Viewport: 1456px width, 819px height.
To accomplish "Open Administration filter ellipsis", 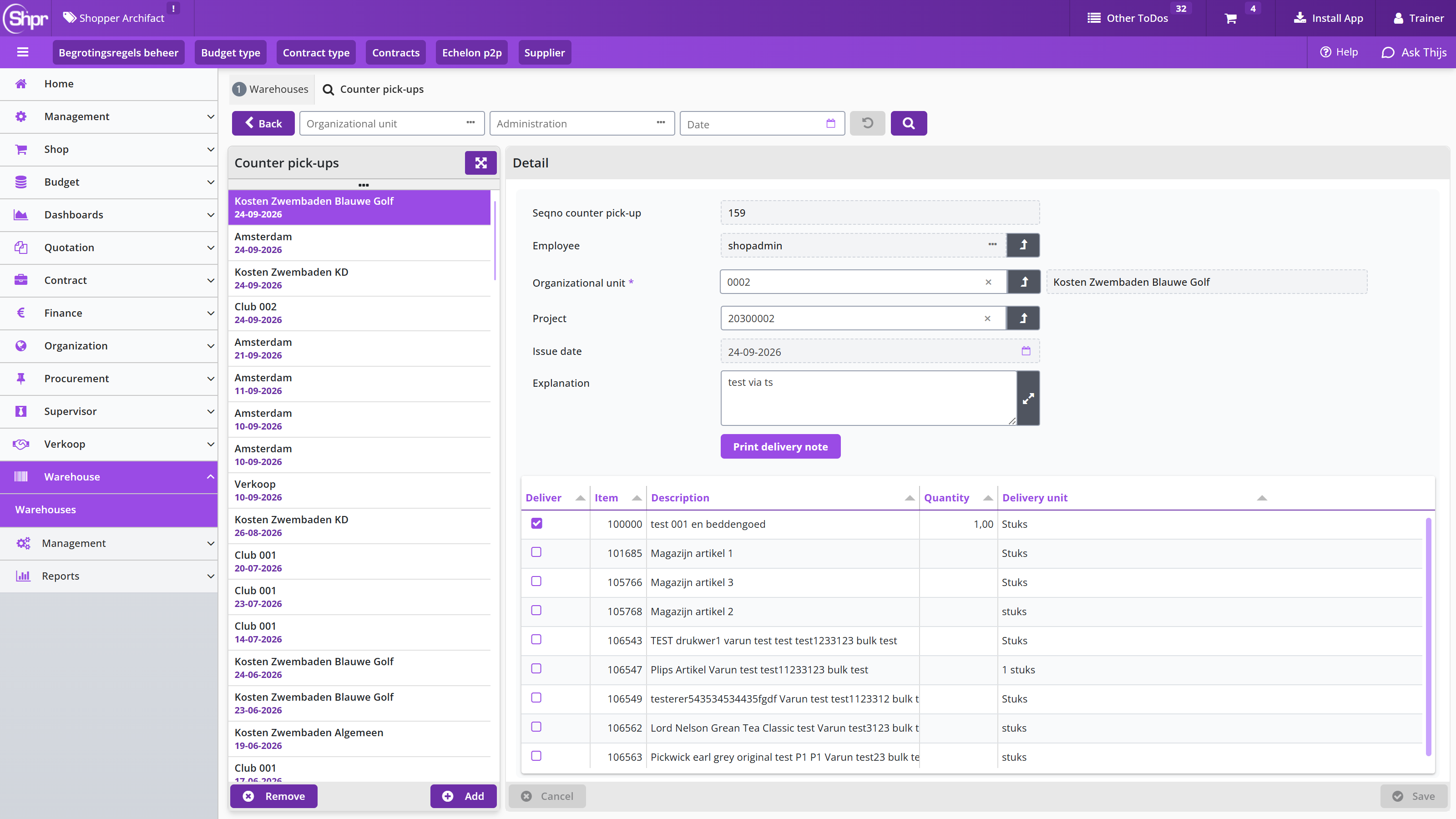I will click(x=661, y=123).
